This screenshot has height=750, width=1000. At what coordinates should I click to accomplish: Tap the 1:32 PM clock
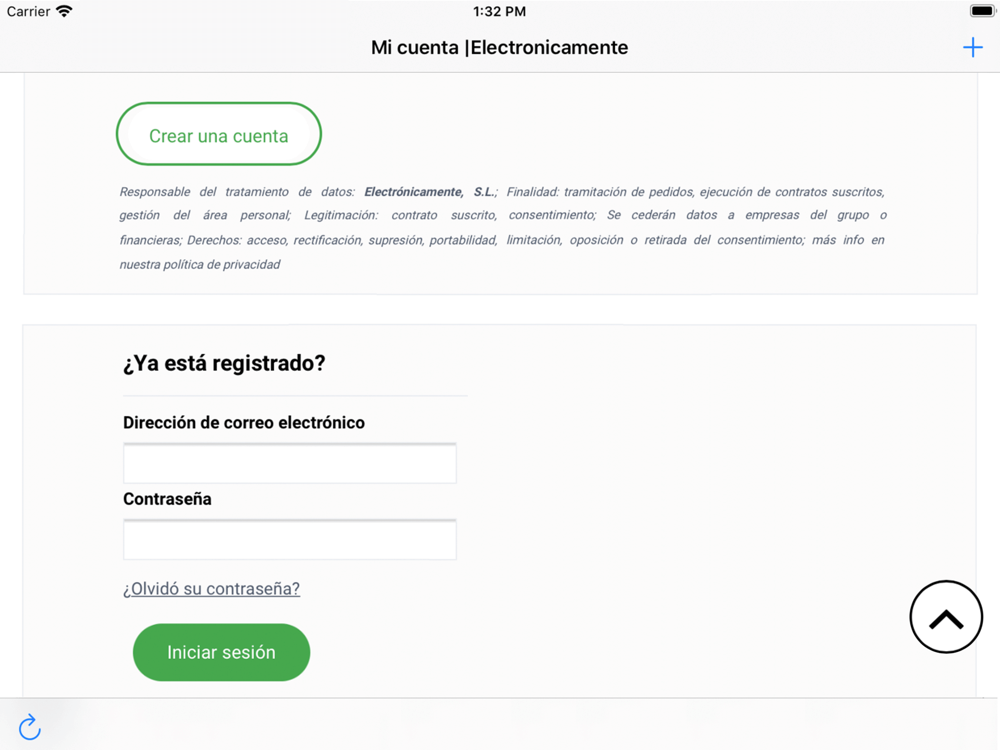tap(499, 11)
